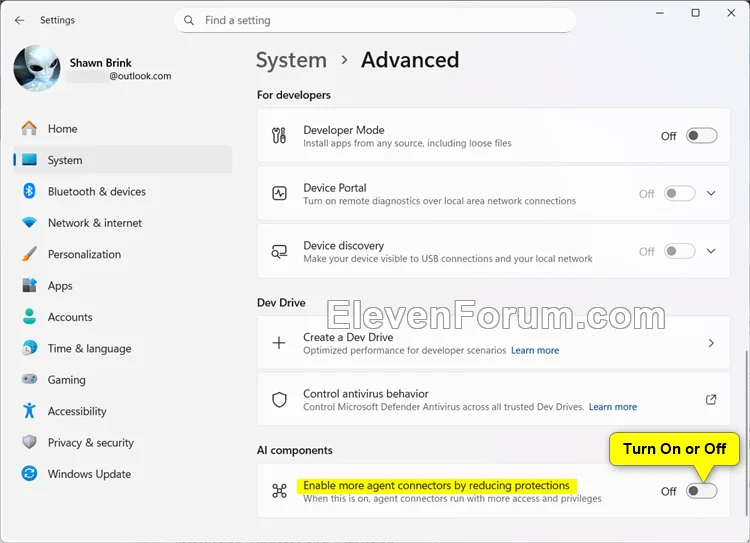This screenshot has width=750, height=543.
Task: Click Learn more for antivirus behavior
Action: 613,407
